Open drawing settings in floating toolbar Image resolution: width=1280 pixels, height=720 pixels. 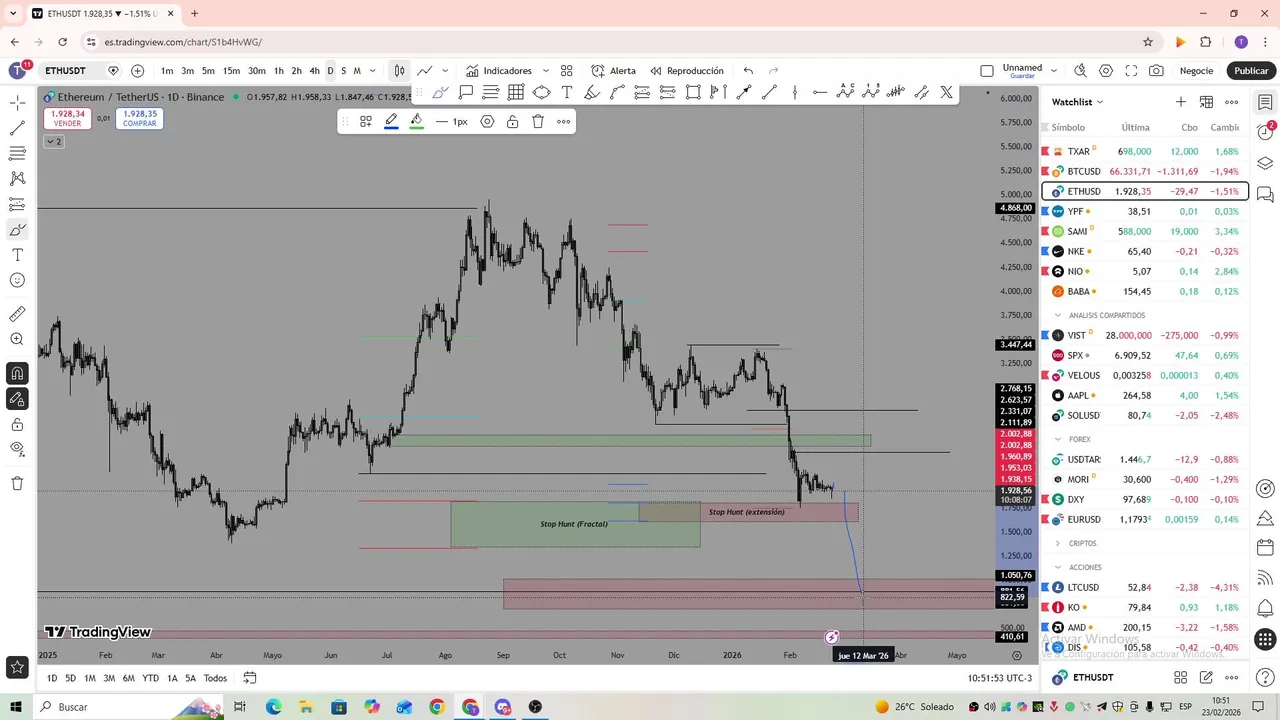[487, 122]
